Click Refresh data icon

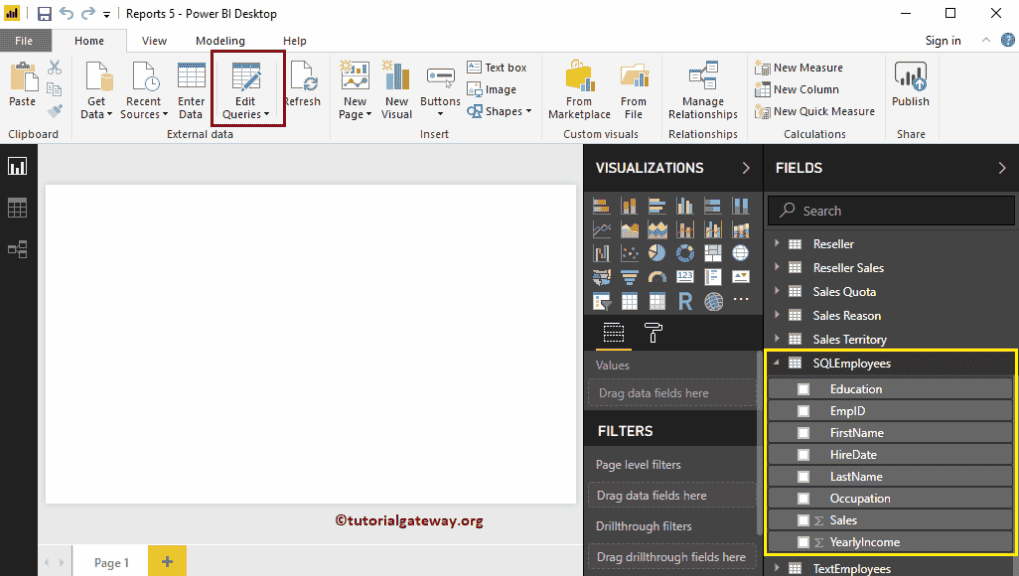pos(303,85)
